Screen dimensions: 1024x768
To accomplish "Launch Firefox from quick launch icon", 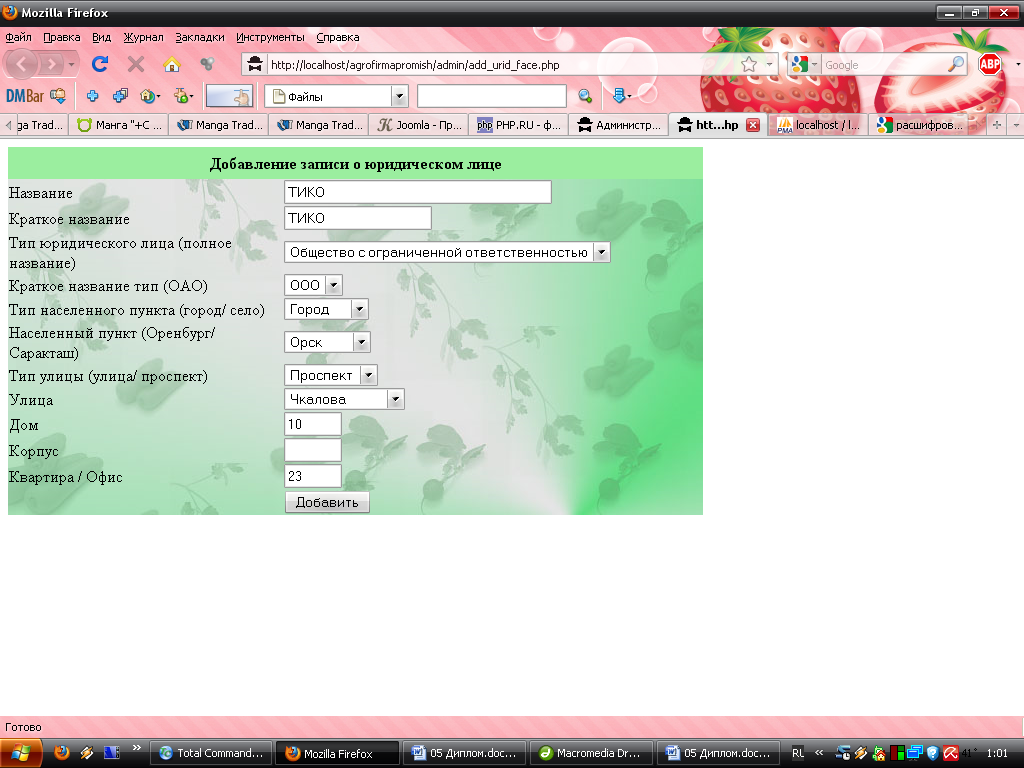I will pyautogui.click(x=61, y=752).
